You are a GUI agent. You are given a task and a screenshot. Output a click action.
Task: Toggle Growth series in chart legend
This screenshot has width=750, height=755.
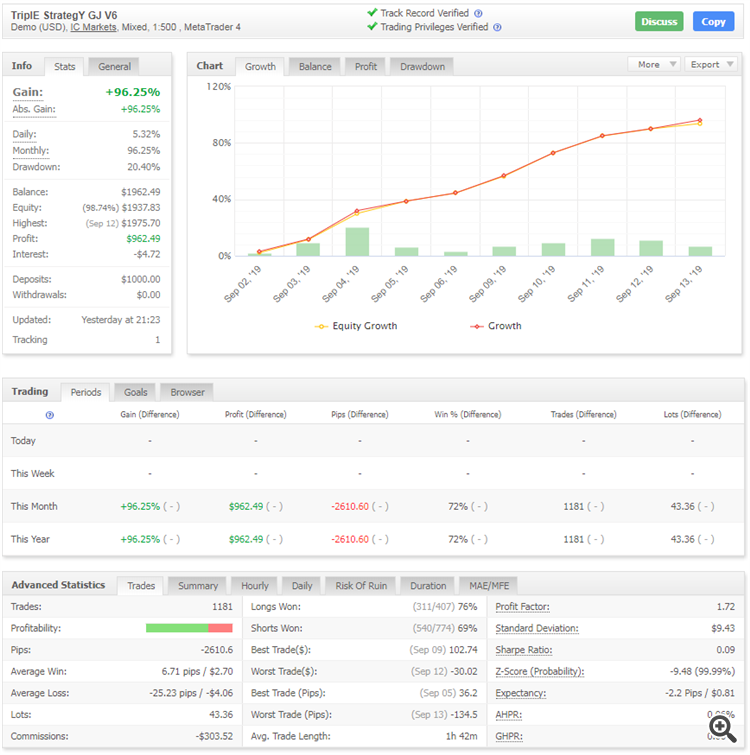tap(496, 326)
